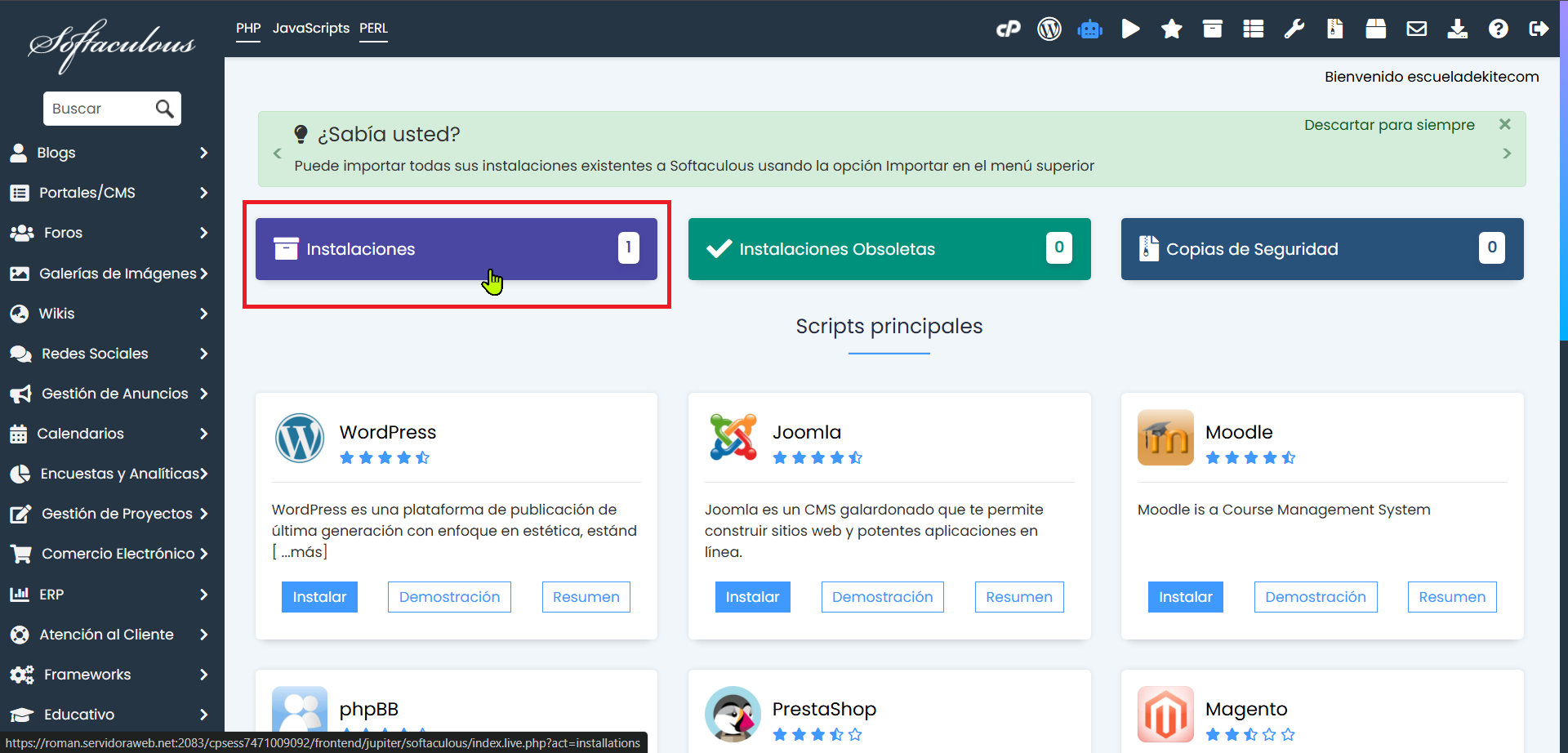Expand the ERP category chevron

point(203,595)
